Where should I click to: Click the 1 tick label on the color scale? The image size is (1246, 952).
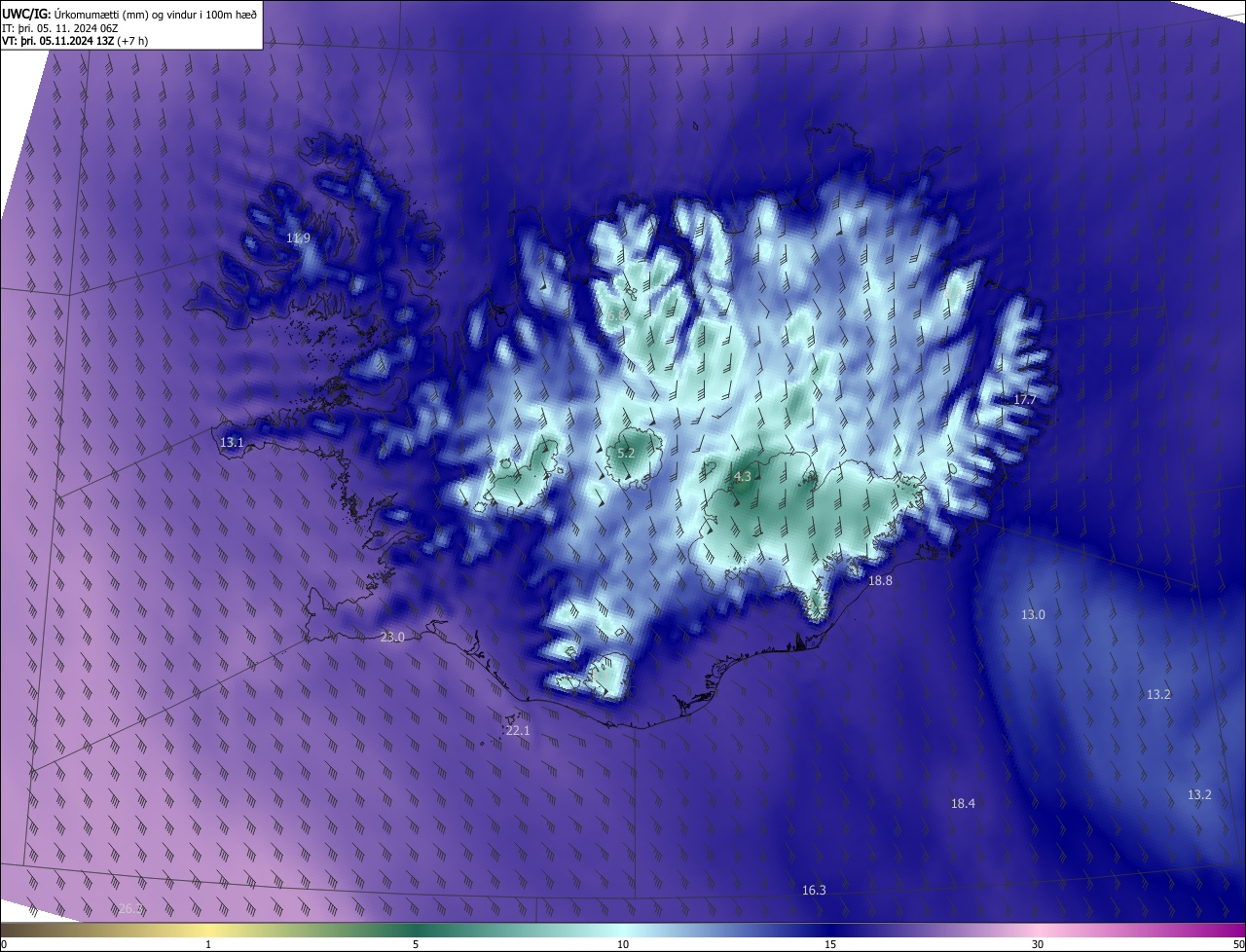[208, 944]
